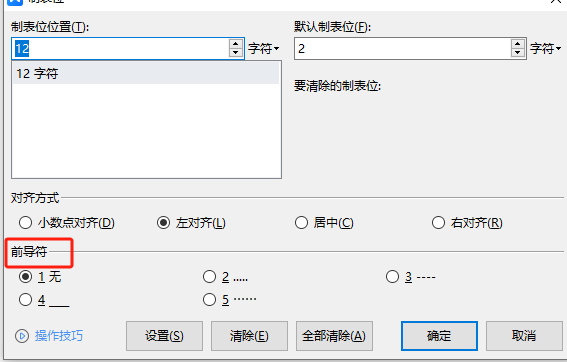The image size is (567, 362).
Task: Select the 12 字符 entry in list
Action: point(146,74)
